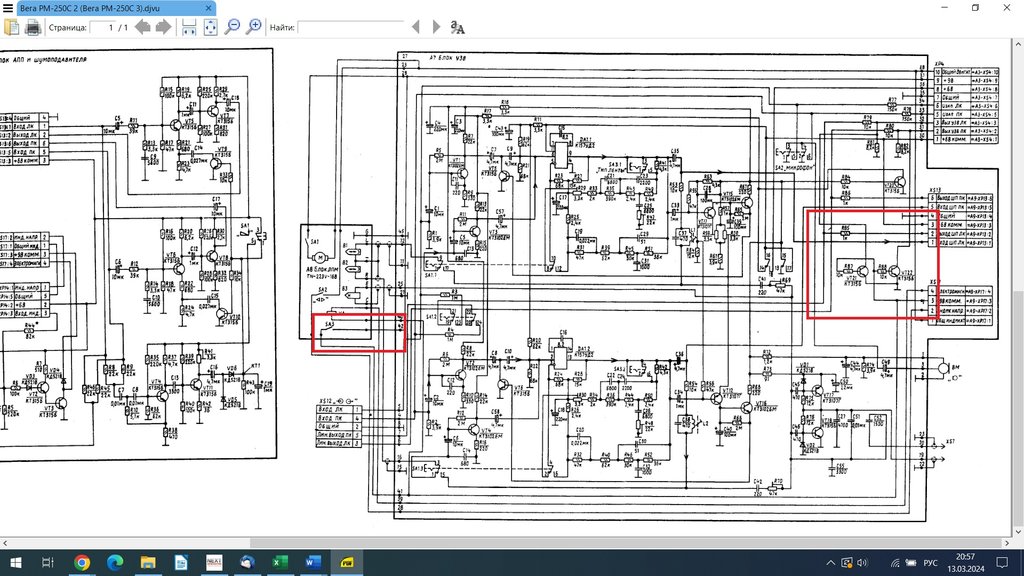1024x576 pixels.
Task: Zoom in with magnifier plus
Action: tap(253, 27)
